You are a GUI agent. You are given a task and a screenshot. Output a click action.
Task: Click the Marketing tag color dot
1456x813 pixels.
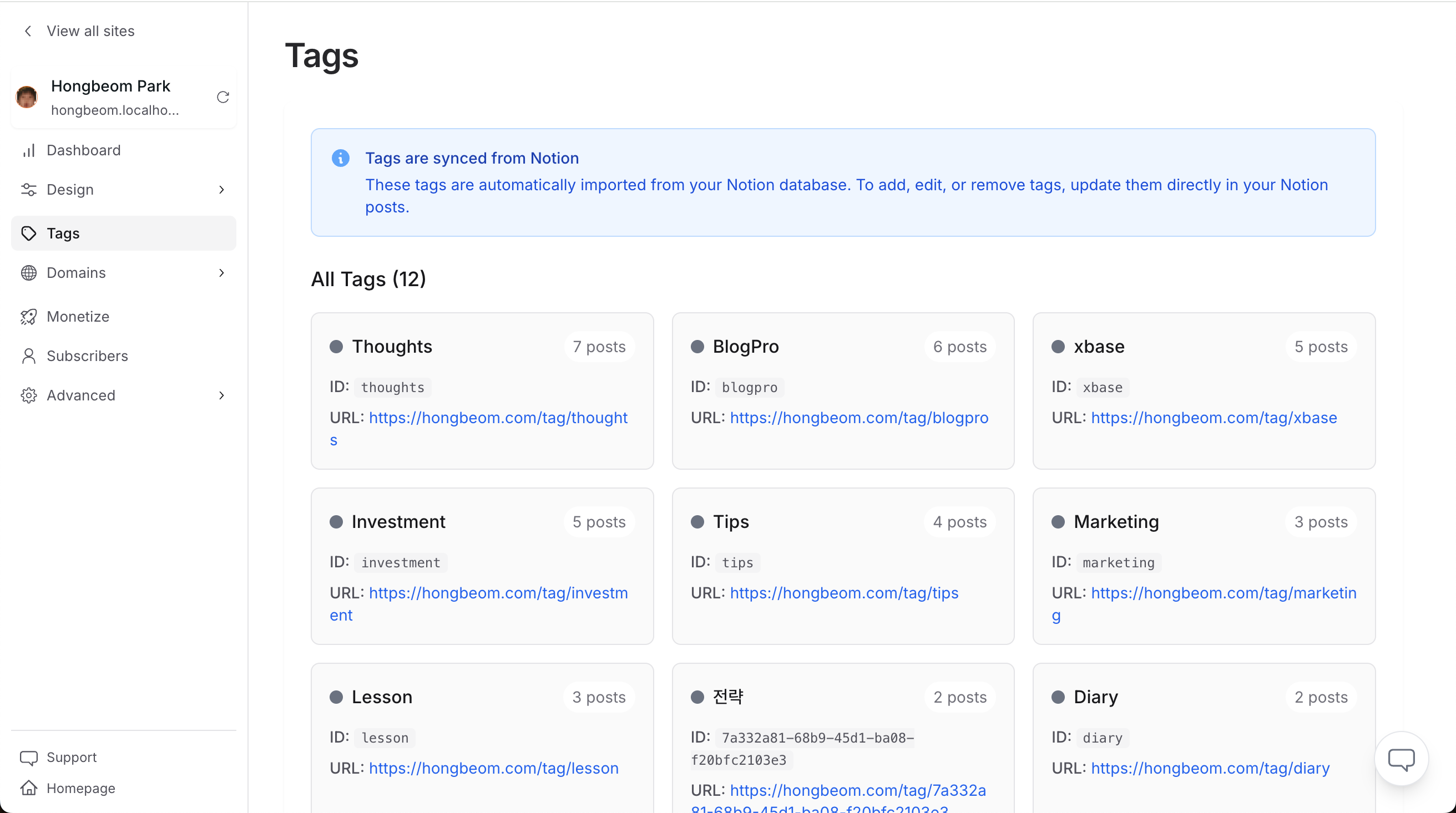point(1058,522)
